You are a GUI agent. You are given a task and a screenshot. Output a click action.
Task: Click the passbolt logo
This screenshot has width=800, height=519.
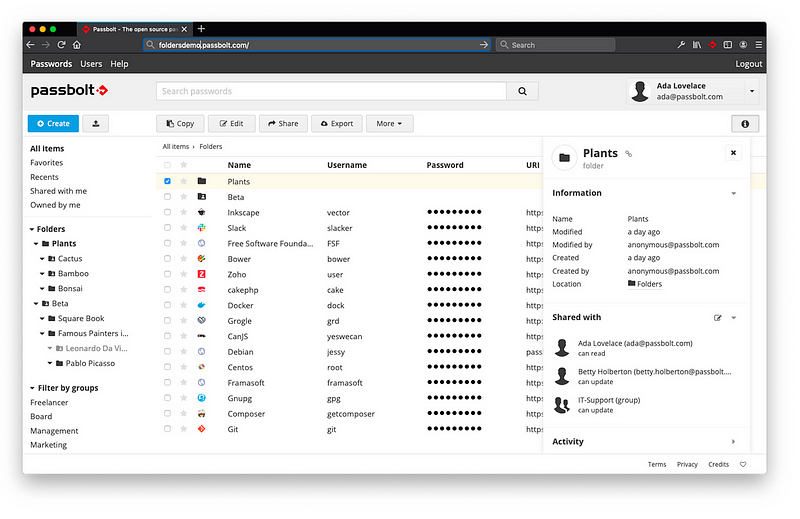coord(69,91)
